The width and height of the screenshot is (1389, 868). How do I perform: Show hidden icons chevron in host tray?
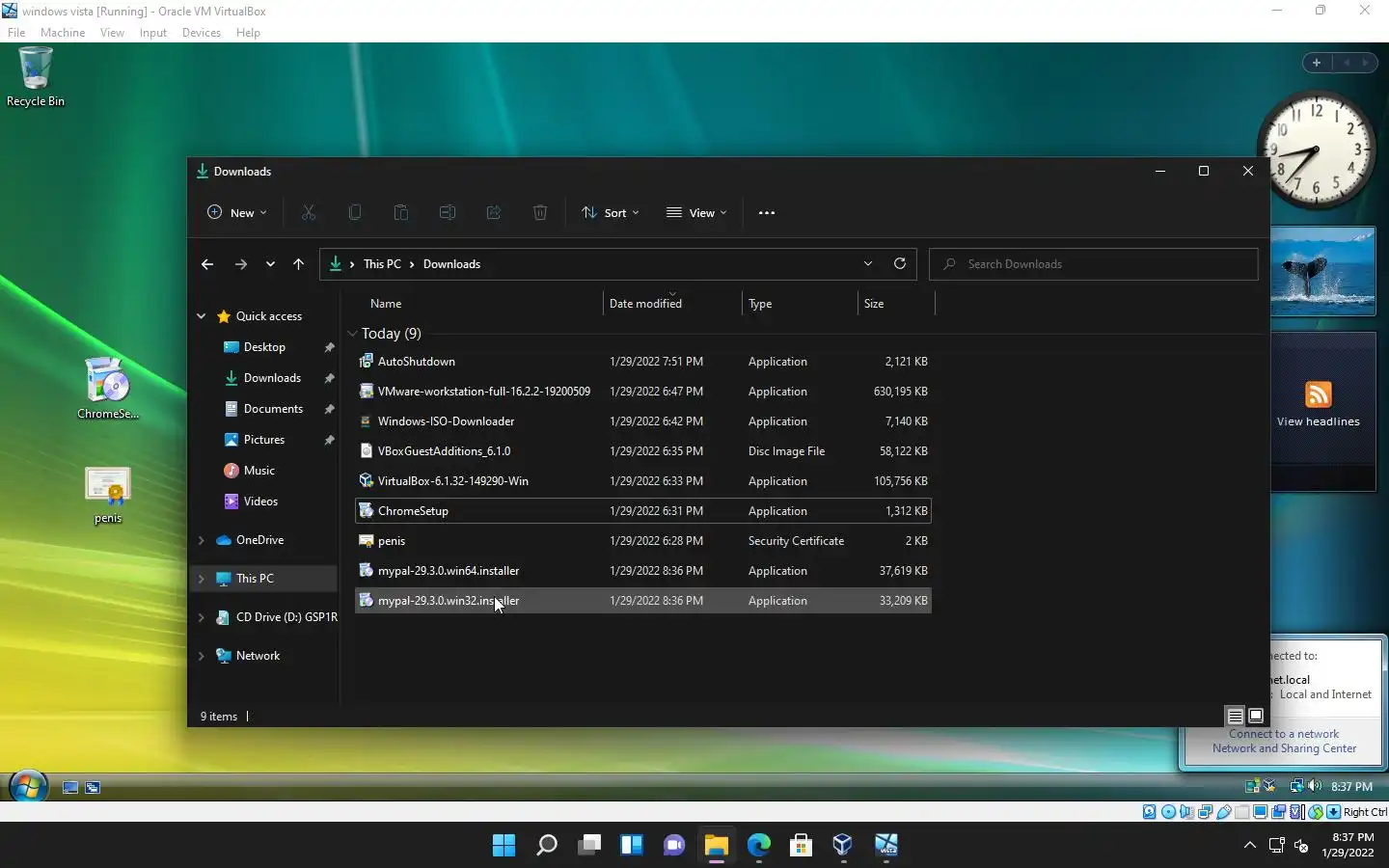(1250, 846)
